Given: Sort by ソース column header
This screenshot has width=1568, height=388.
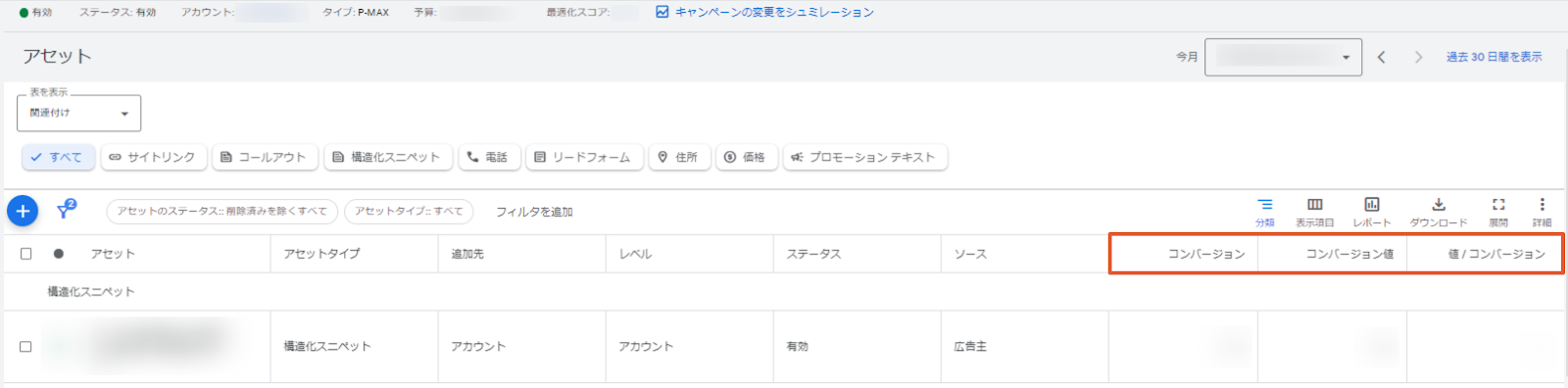Looking at the screenshot, I should (x=970, y=254).
